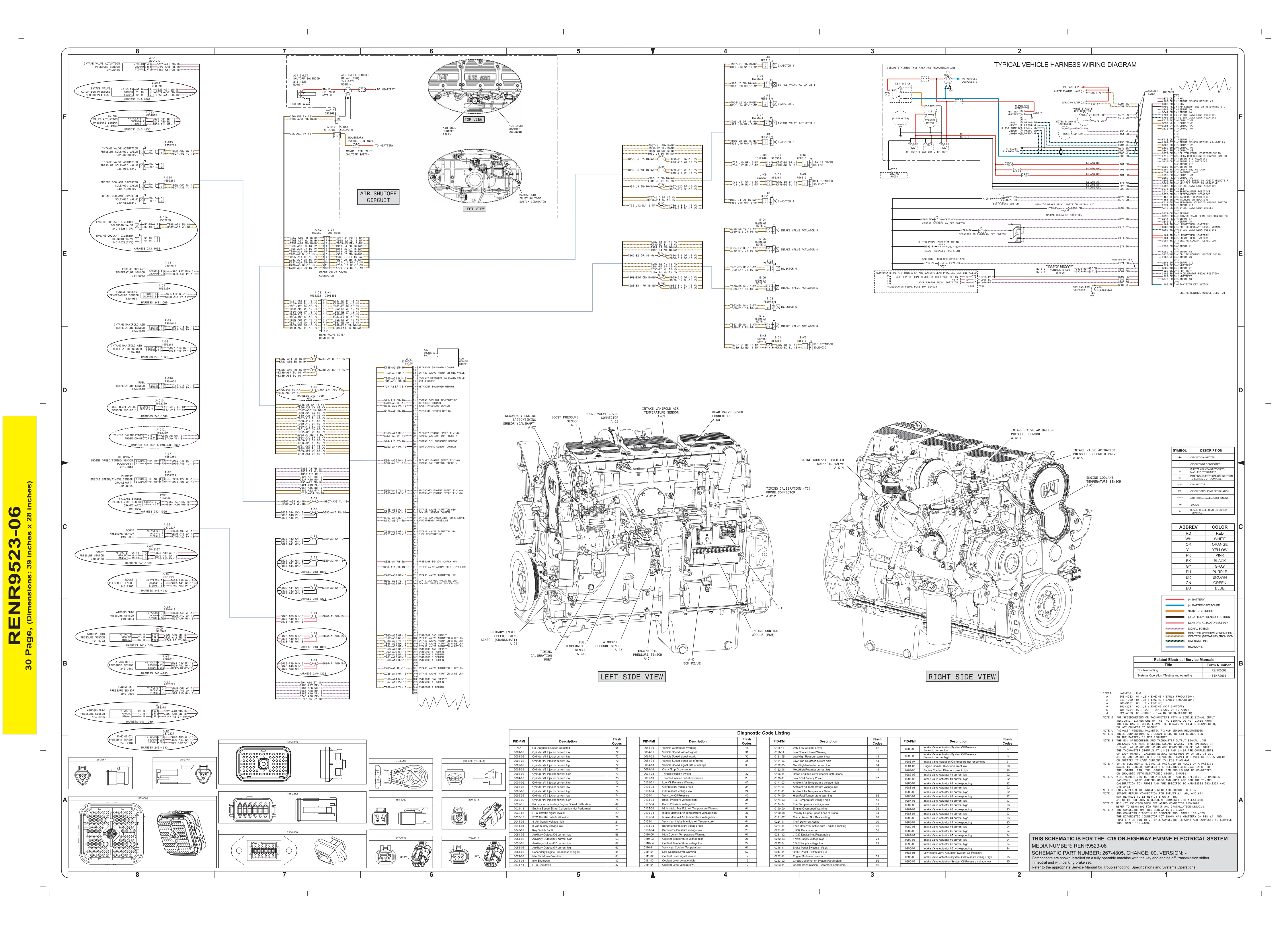Screen dimensions: 1288x925
Task: Click the LEFT VIEW engine illustration
Action: pos(474,176)
